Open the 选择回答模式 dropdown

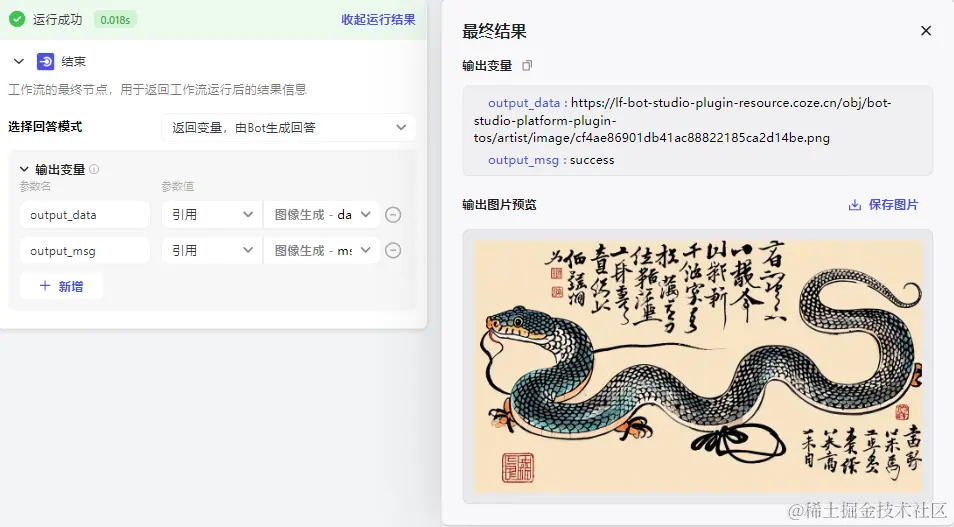288,128
